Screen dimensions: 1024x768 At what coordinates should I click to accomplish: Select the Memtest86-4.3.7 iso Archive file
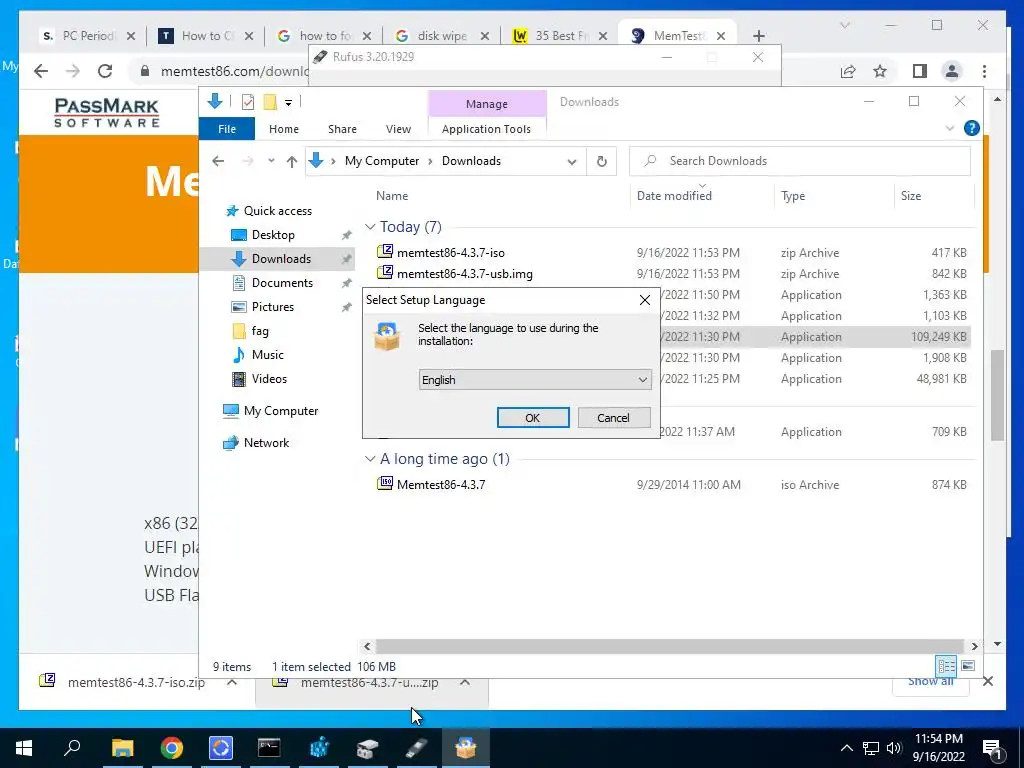pyautogui.click(x=441, y=485)
